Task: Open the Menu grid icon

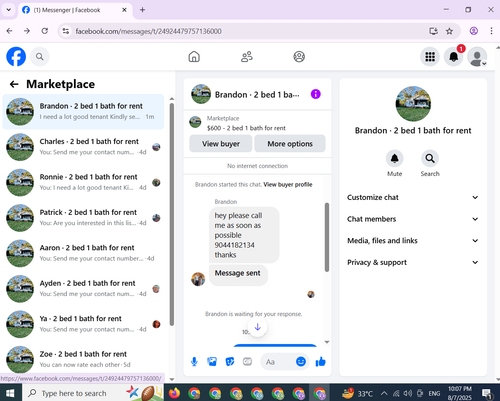Action: (430, 57)
